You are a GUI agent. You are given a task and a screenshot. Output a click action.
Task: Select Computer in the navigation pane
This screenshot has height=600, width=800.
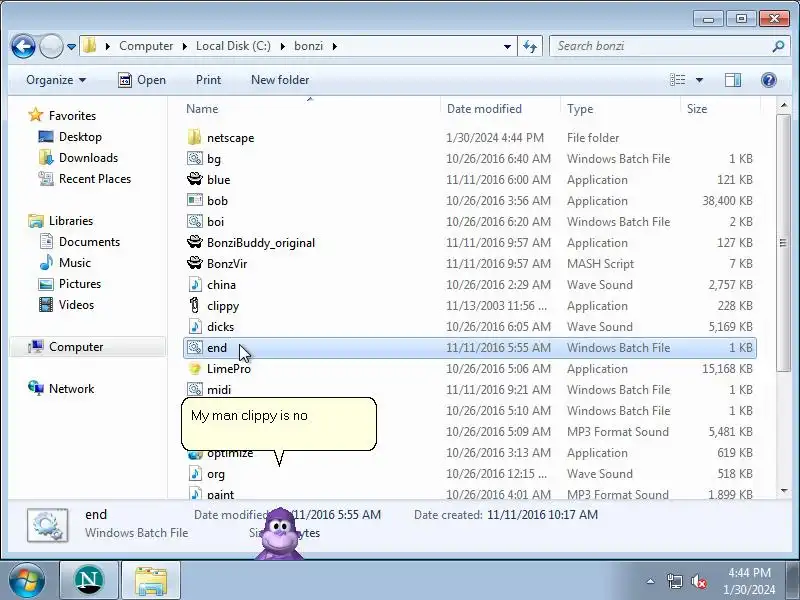tap(87, 347)
